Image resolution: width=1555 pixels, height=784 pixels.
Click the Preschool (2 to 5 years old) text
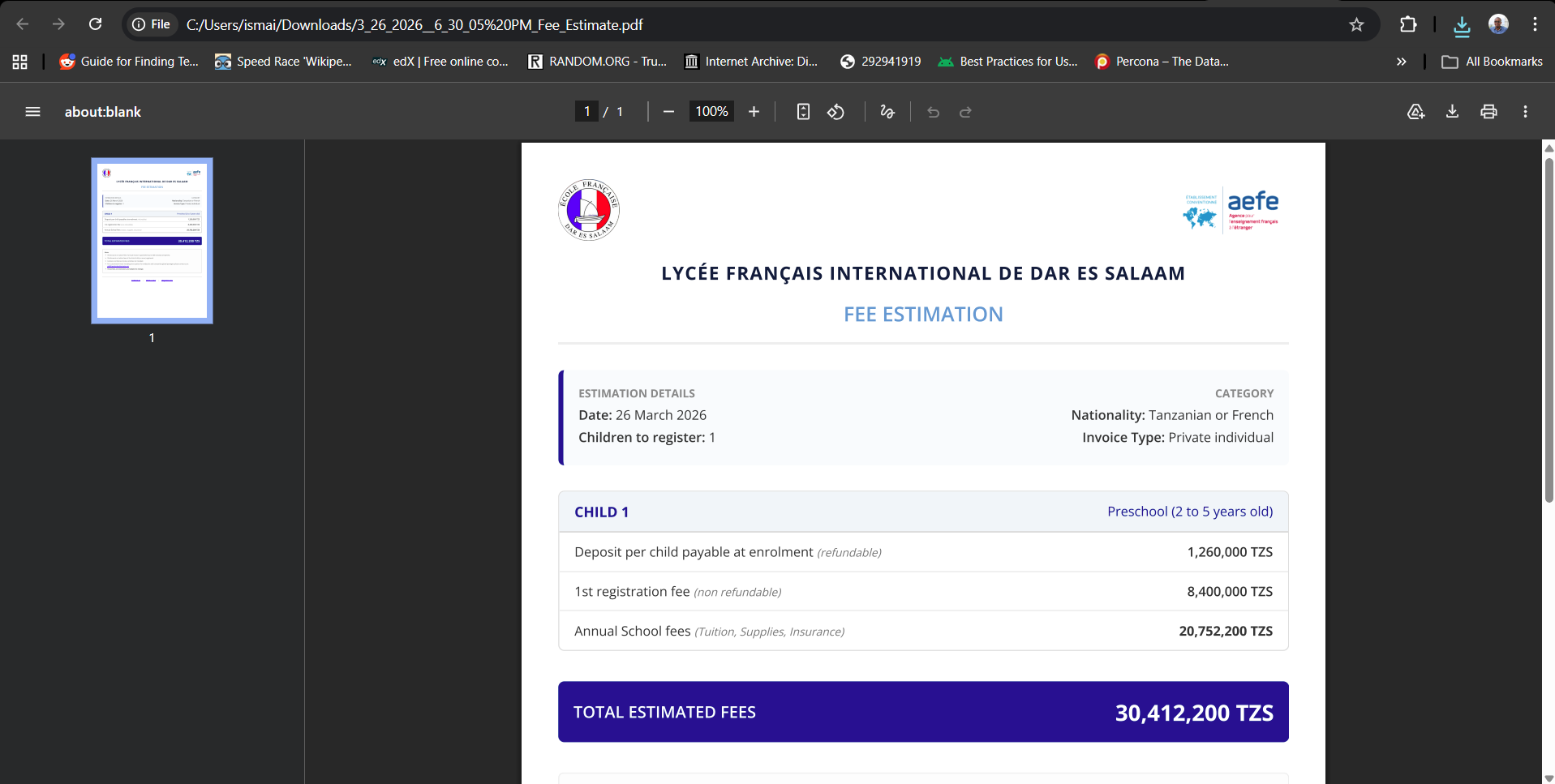[1190, 512]
